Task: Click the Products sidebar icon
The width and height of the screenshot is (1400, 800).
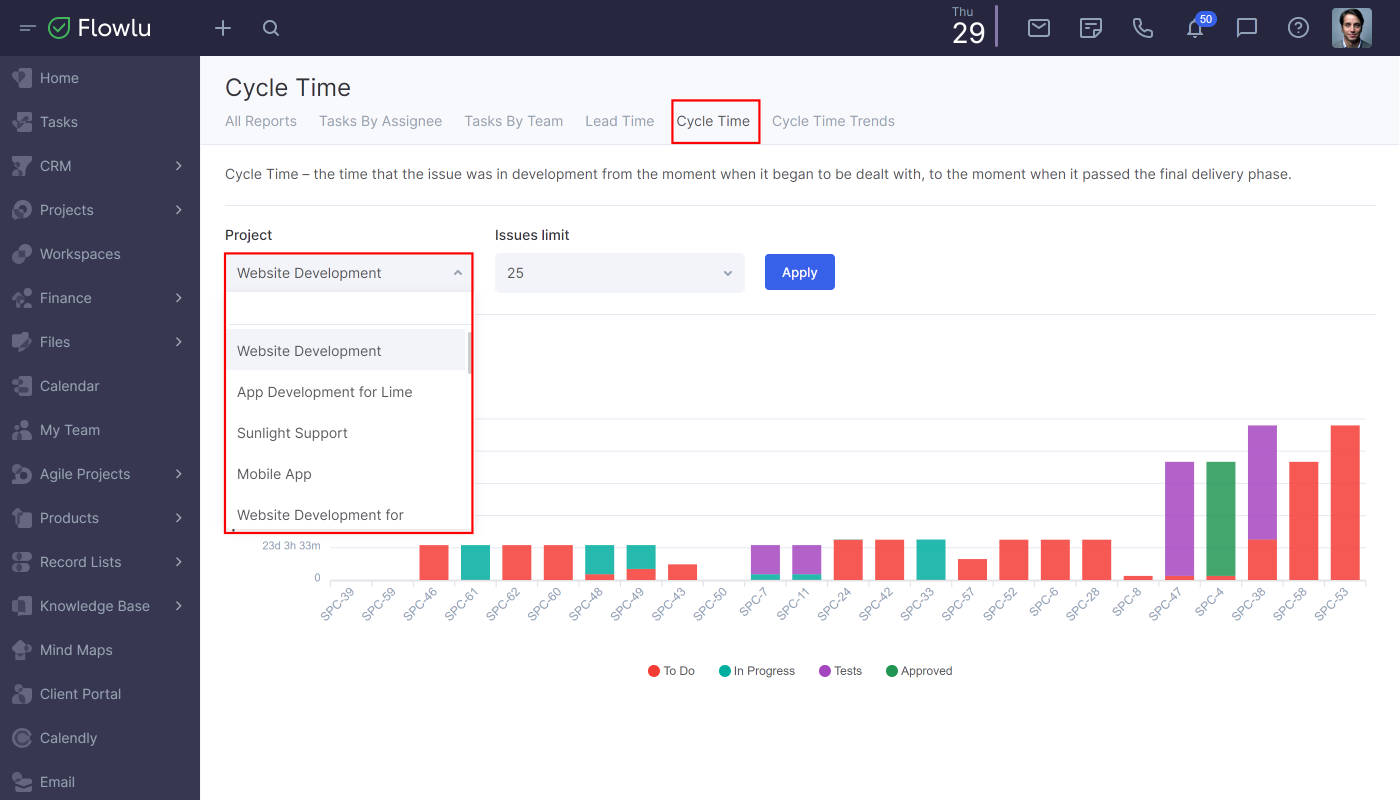Action: click(x=22, y=518)
